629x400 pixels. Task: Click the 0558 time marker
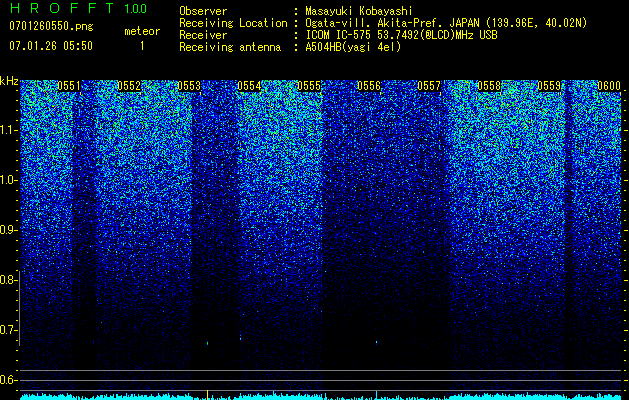[489, 86]
